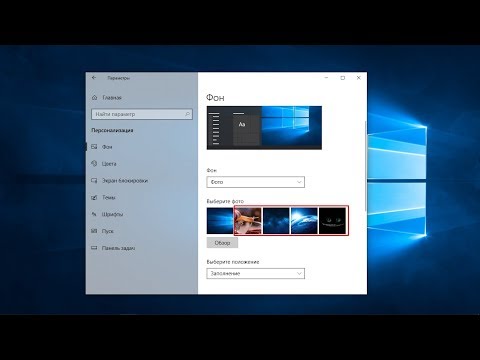Select the Фон picture icon in sidebar

click(x=94, y=147)
